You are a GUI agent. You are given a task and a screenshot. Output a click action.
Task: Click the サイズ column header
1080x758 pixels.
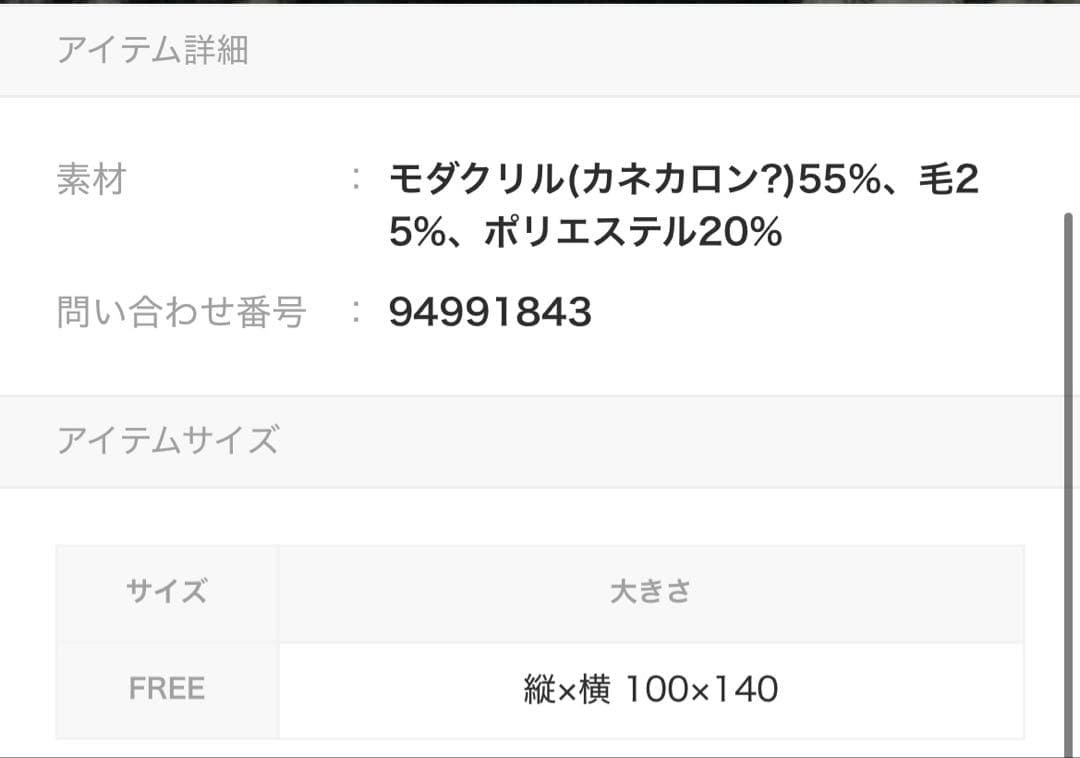click(x=167, y=592)
